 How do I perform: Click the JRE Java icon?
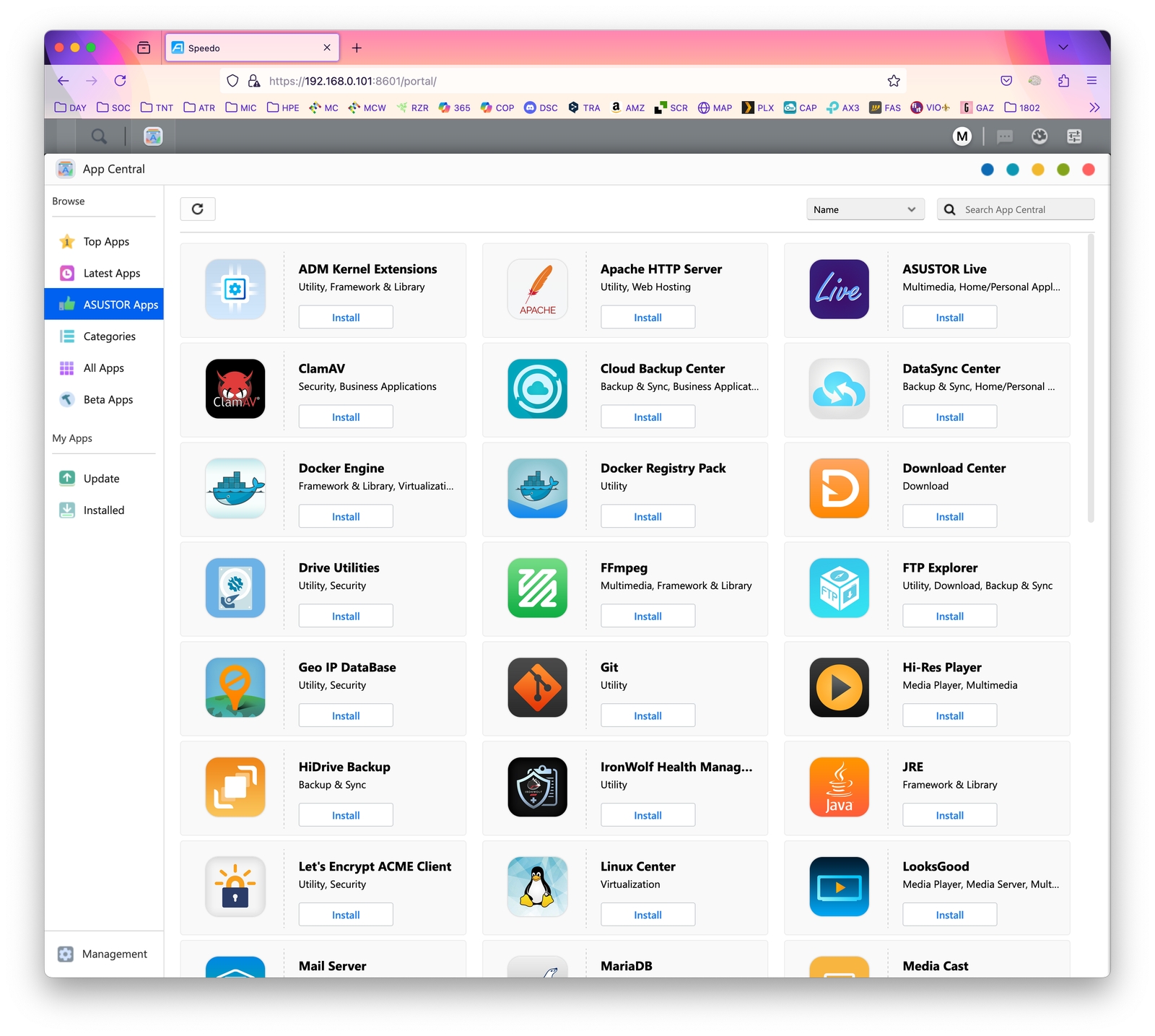click(840, 788)
